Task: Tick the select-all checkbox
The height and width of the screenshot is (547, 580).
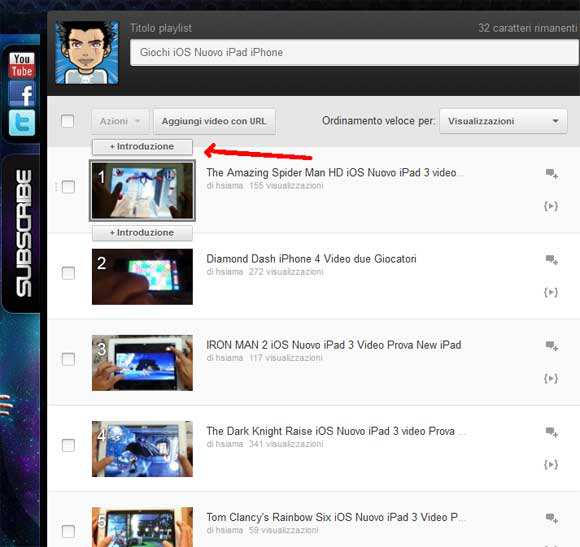Action: 68,121
